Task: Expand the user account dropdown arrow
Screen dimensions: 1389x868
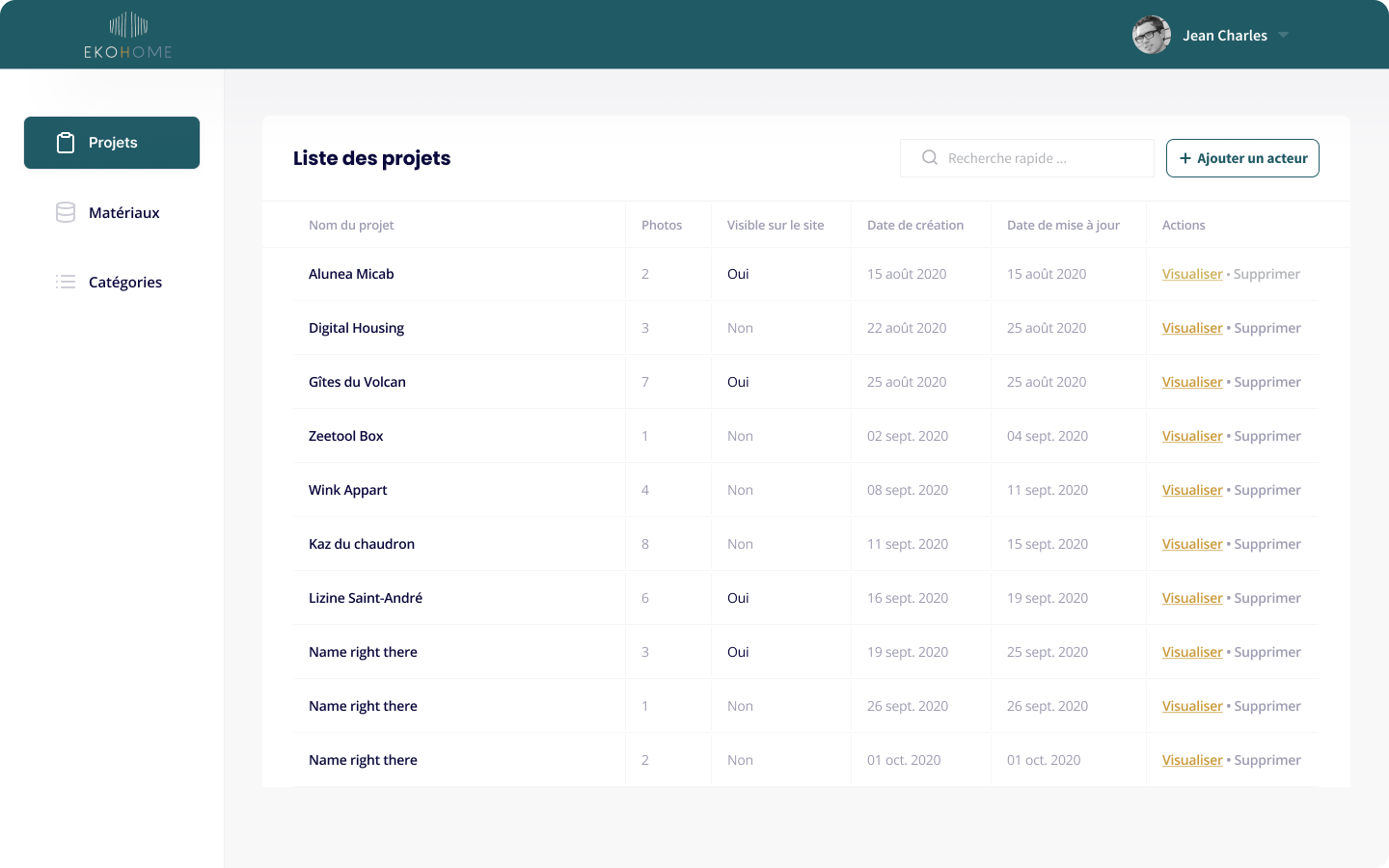Action: point(1283,36)
